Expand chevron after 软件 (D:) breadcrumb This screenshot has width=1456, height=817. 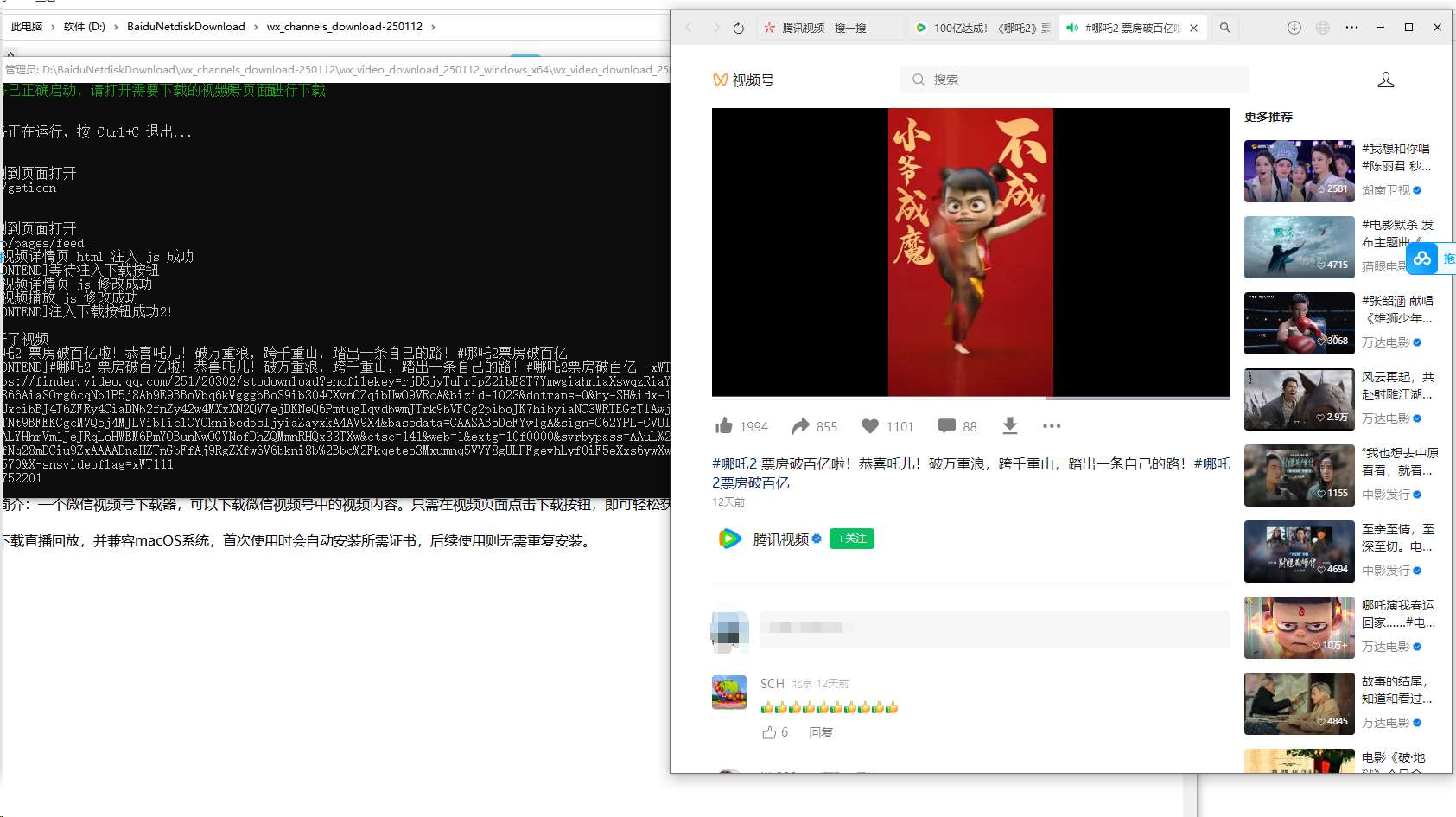[116, 27]
